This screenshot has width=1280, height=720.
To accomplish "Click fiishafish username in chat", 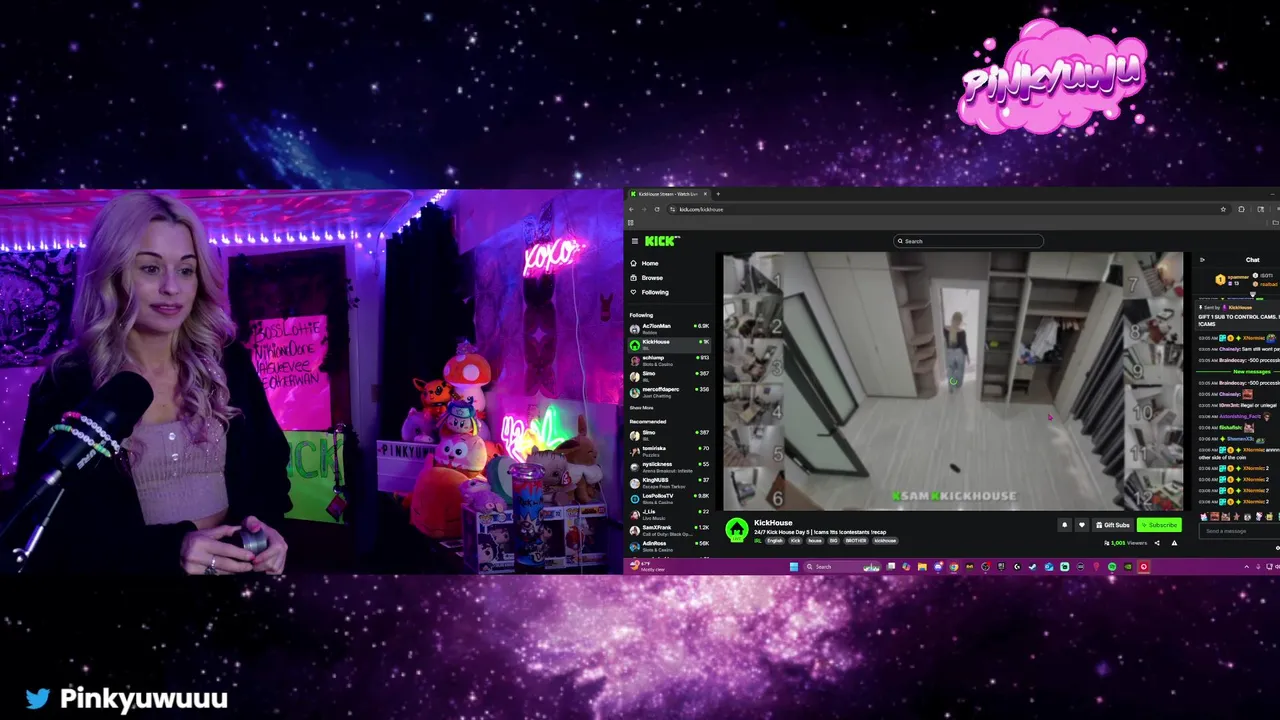I will point(1230,428).
